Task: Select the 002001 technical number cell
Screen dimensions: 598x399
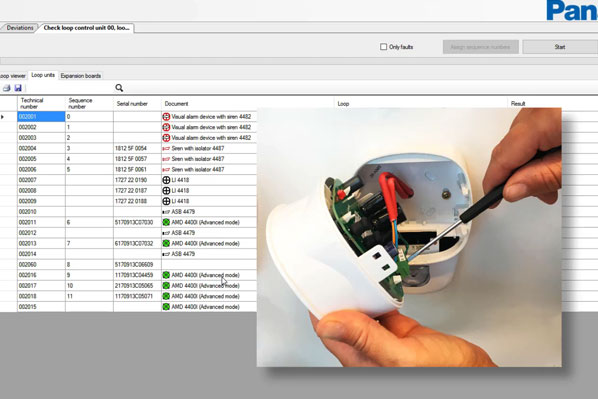Action: [41, 117]
